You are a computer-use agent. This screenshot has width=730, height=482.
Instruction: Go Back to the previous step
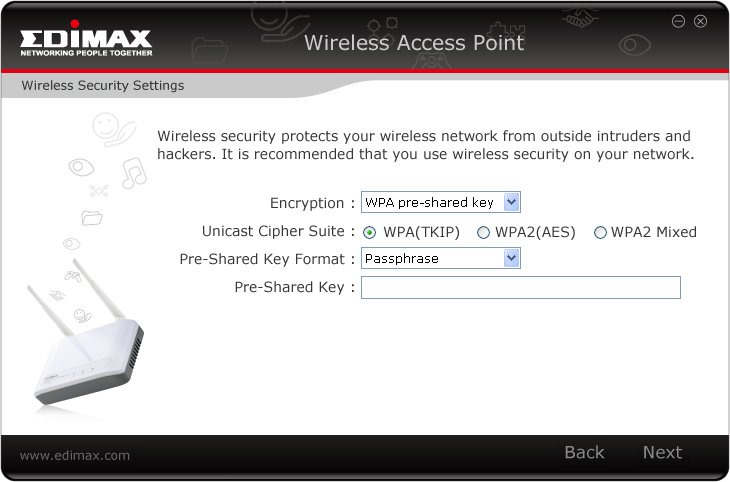(x=584, y=452)
